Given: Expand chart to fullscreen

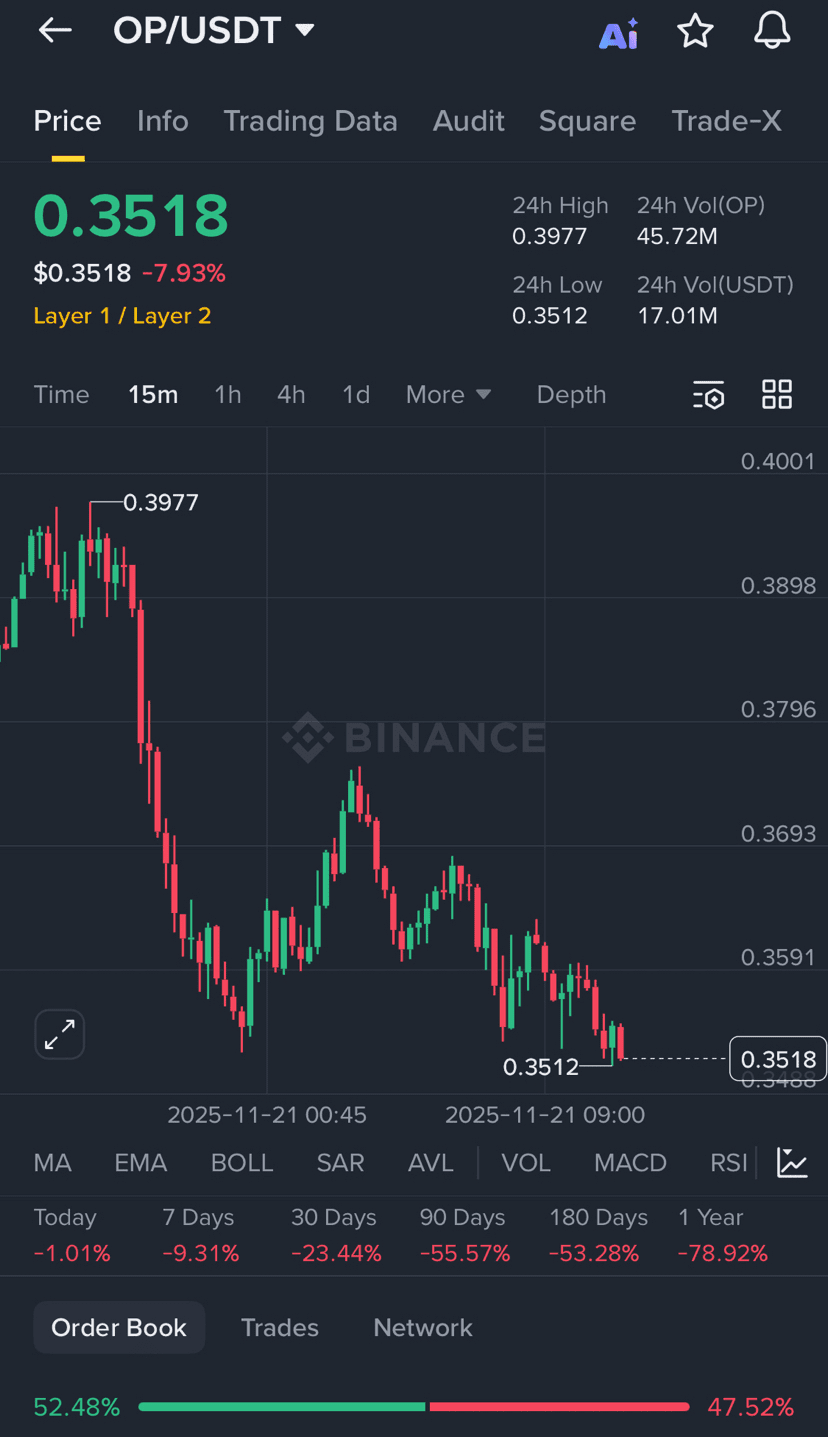Looking at the screenshot, I should [60, 1034].
